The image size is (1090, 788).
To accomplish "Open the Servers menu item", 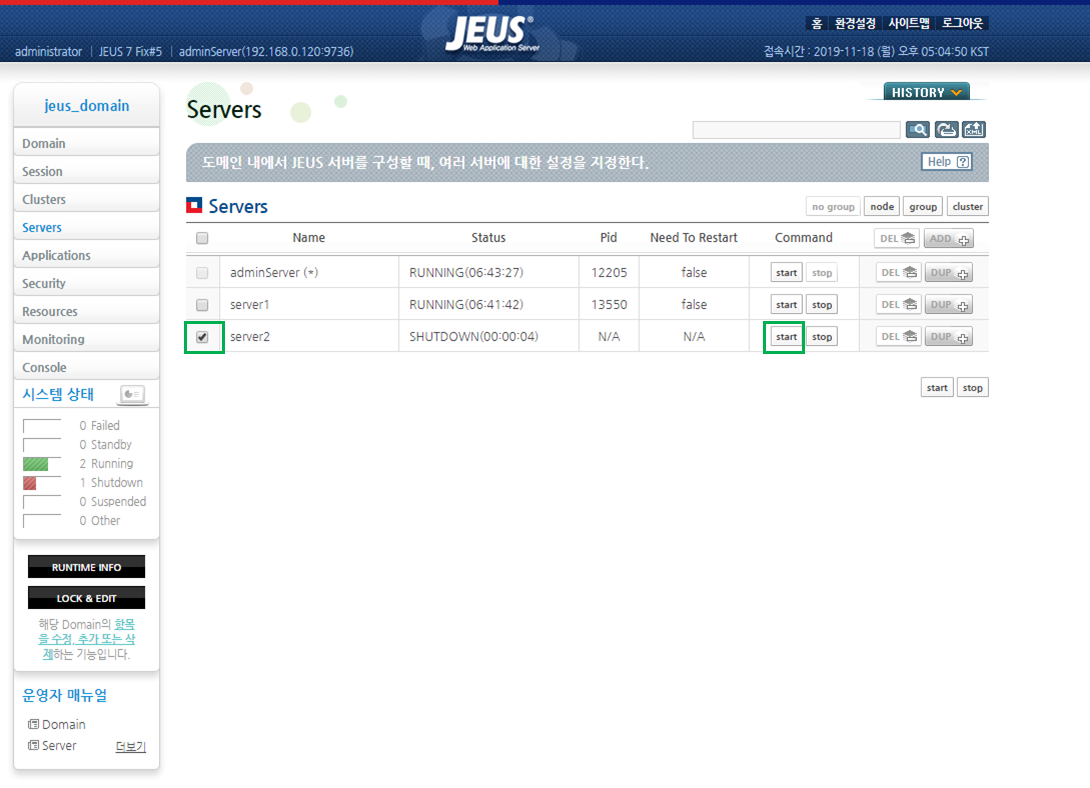I will [x=86, y=227].
